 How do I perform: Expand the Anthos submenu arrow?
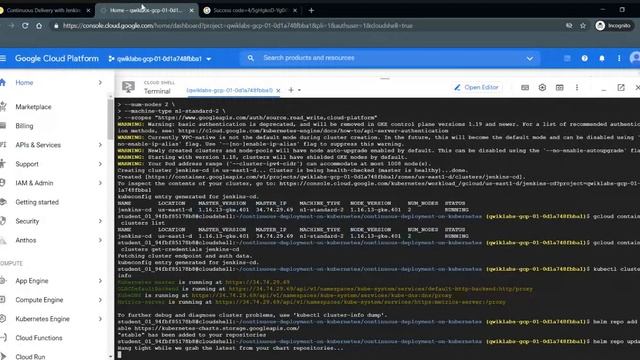[100, 240]
